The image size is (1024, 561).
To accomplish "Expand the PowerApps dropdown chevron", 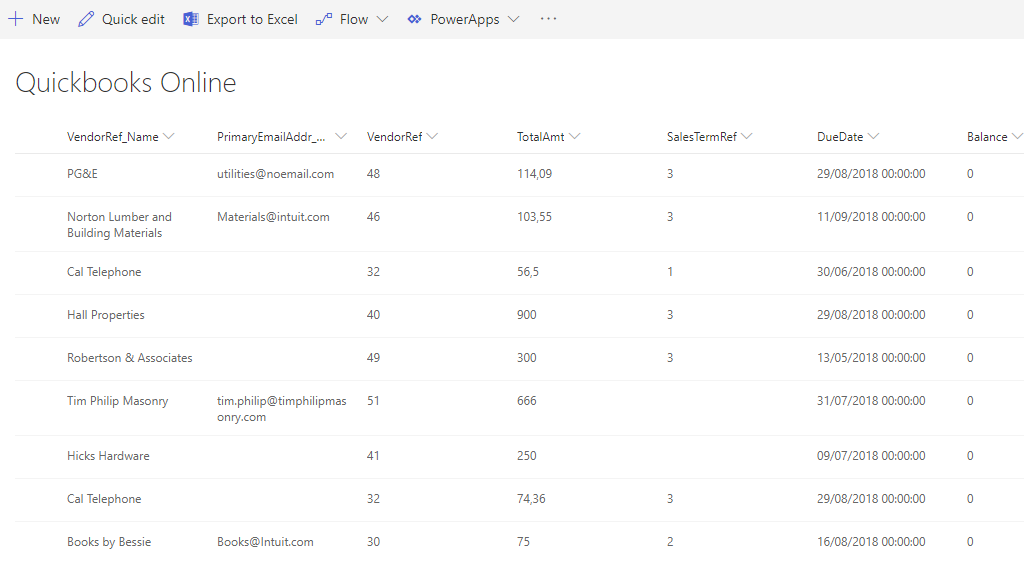I will click(513, 19).
